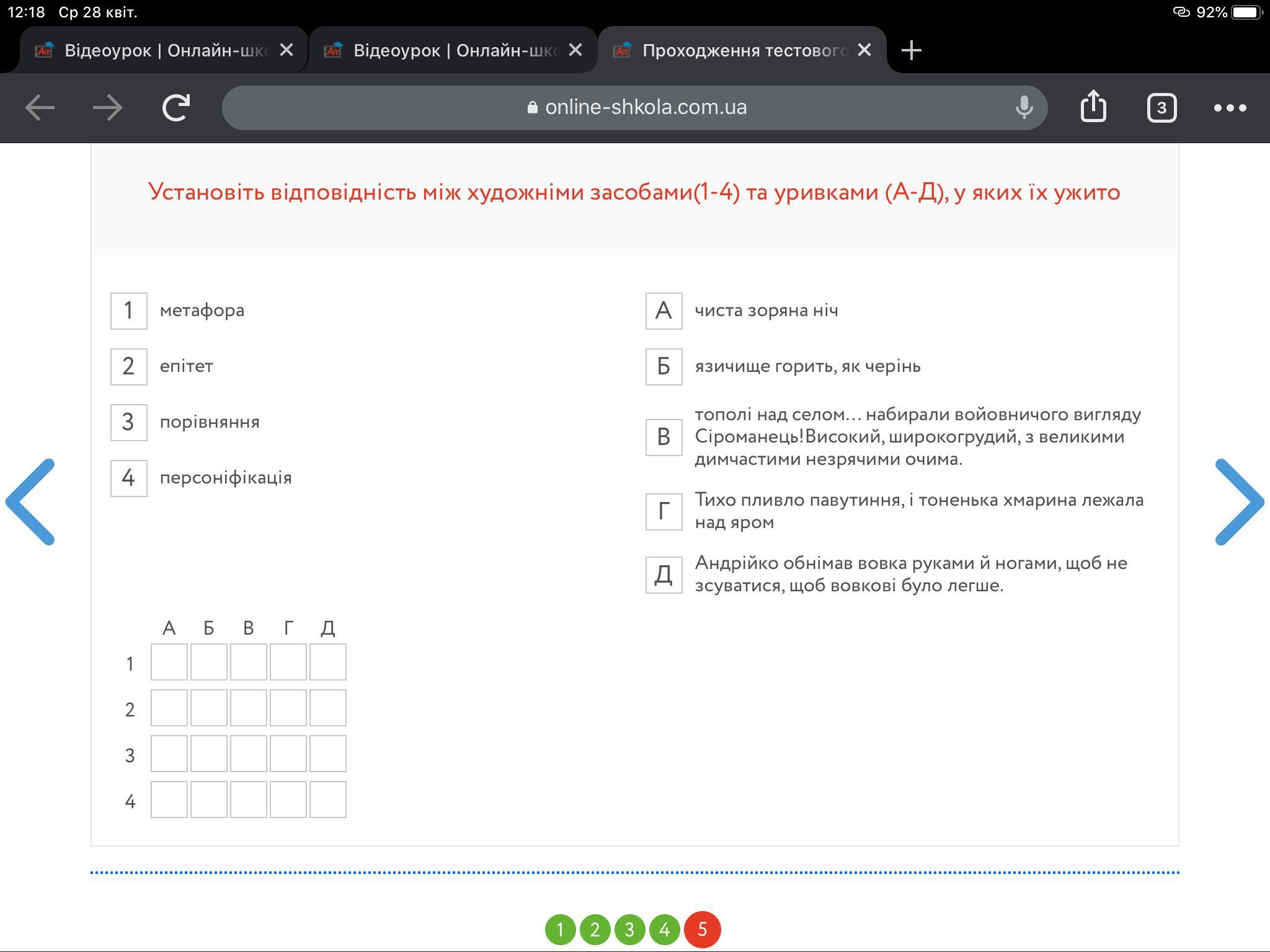The height and width of the screenshot is (952, 1270).
Task: Click the browser forward arrow
Action: (108, 108)
